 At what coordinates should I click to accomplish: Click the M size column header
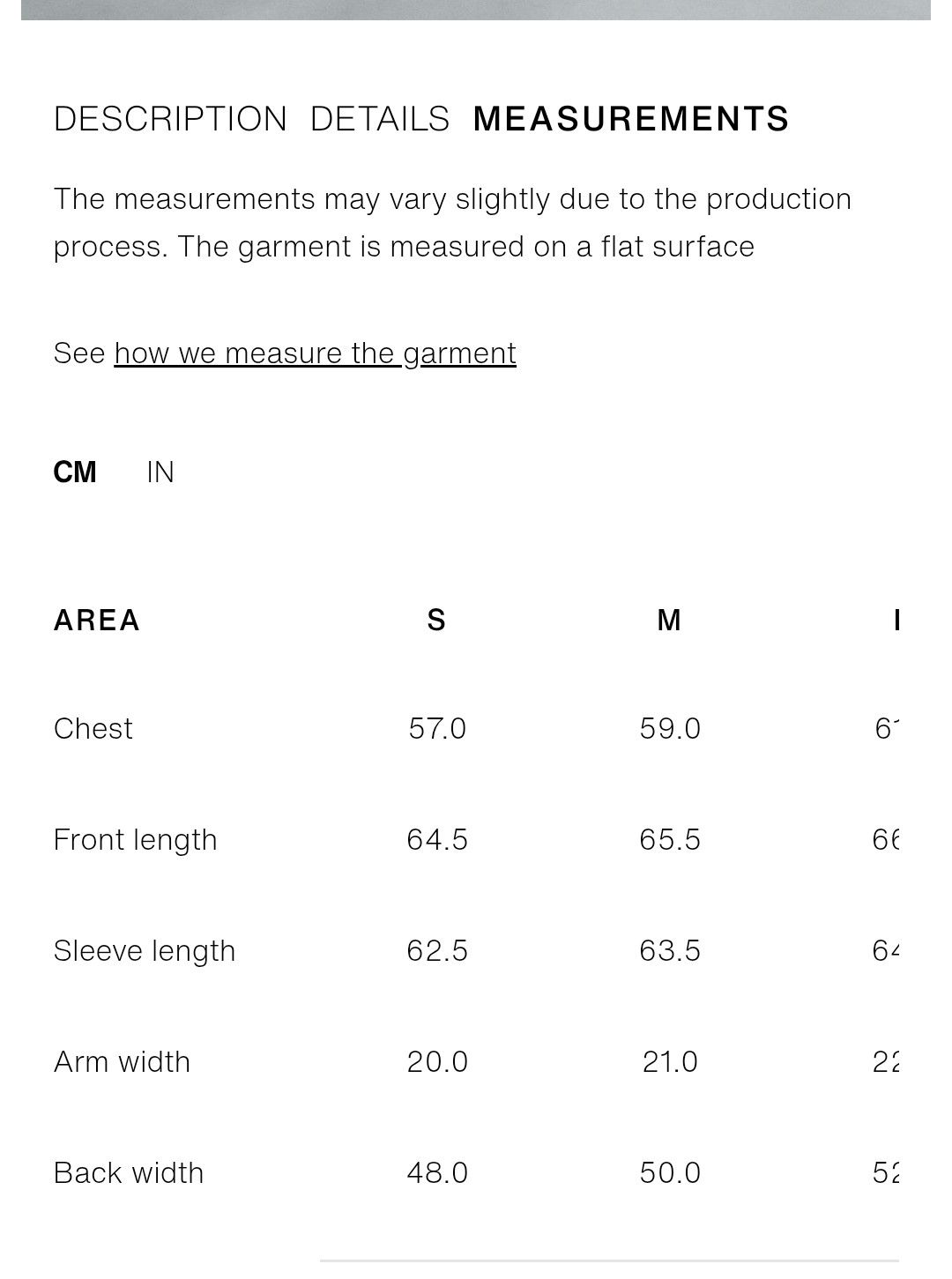pos(669,621)
